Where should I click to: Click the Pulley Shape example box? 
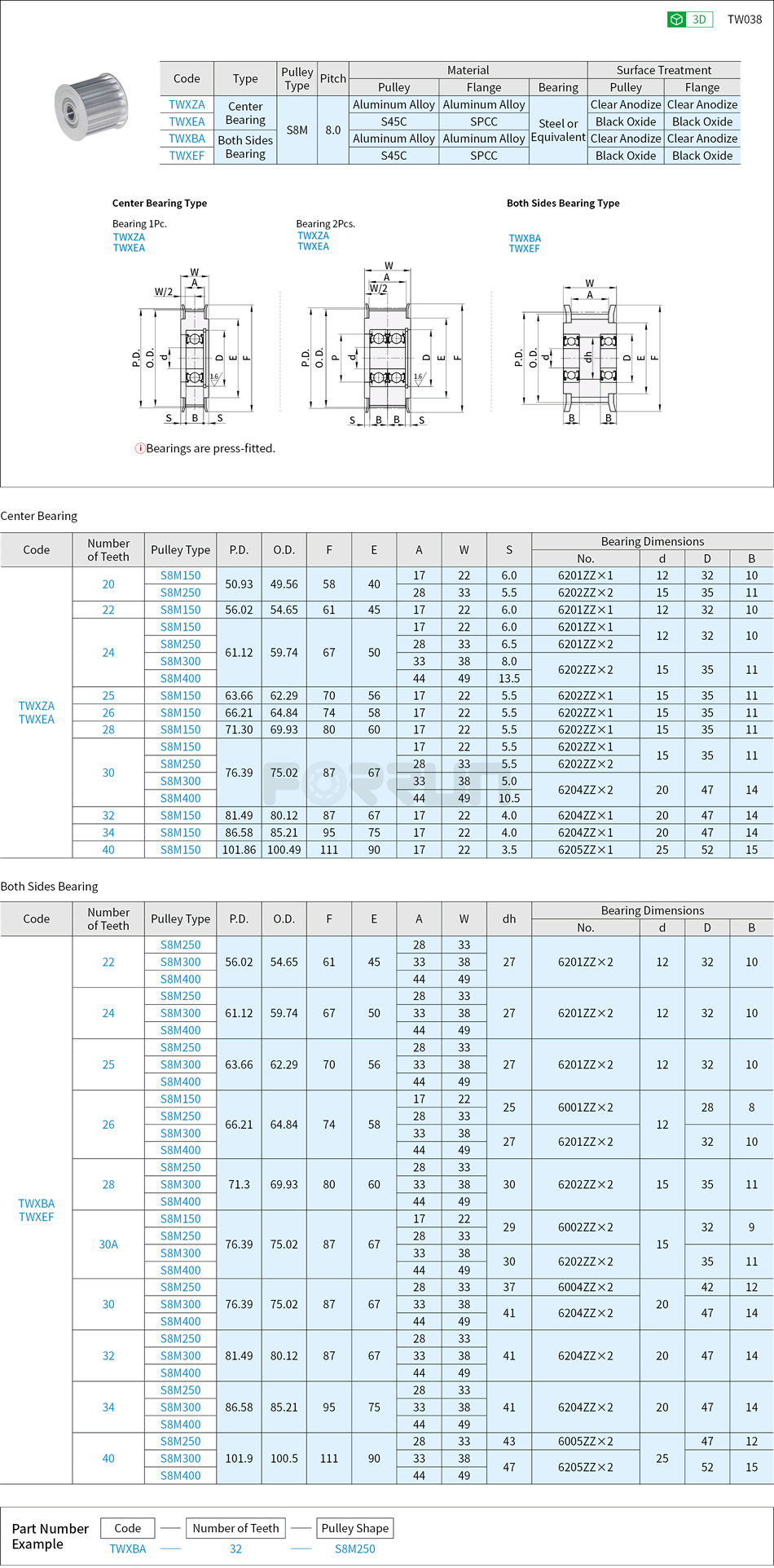[x=355, y=1528]
